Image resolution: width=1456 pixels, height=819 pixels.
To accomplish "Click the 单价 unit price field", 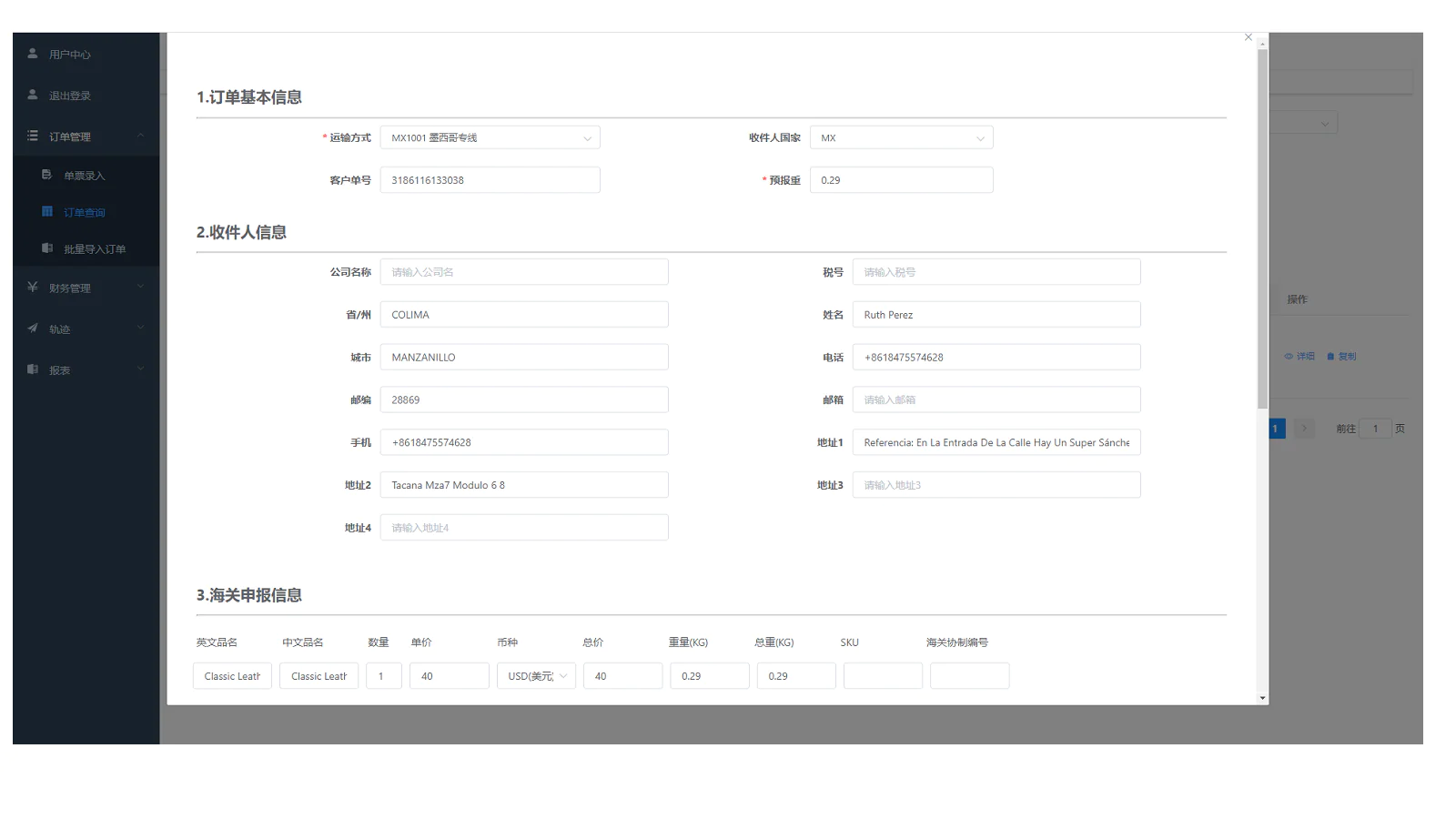I will [450, 676].
